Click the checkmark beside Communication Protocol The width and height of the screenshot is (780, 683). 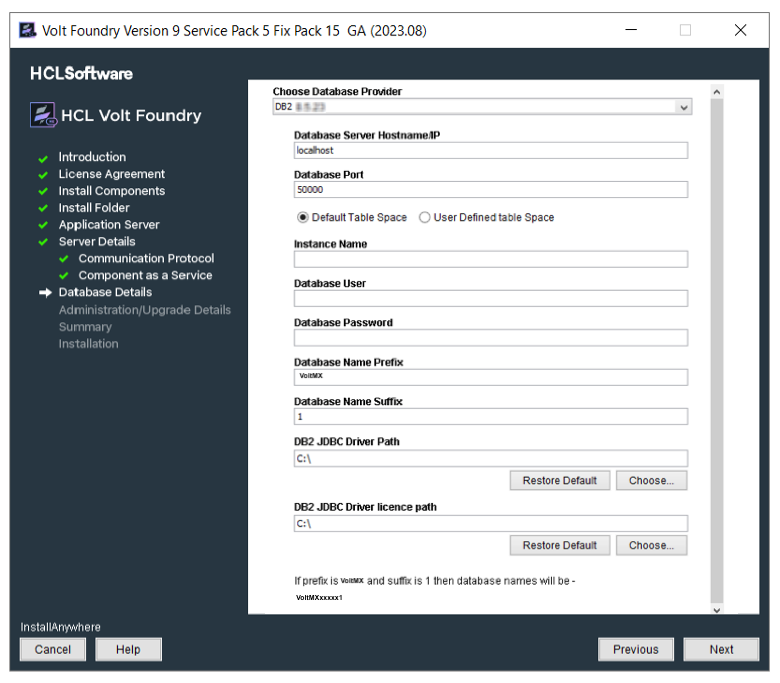64,259
